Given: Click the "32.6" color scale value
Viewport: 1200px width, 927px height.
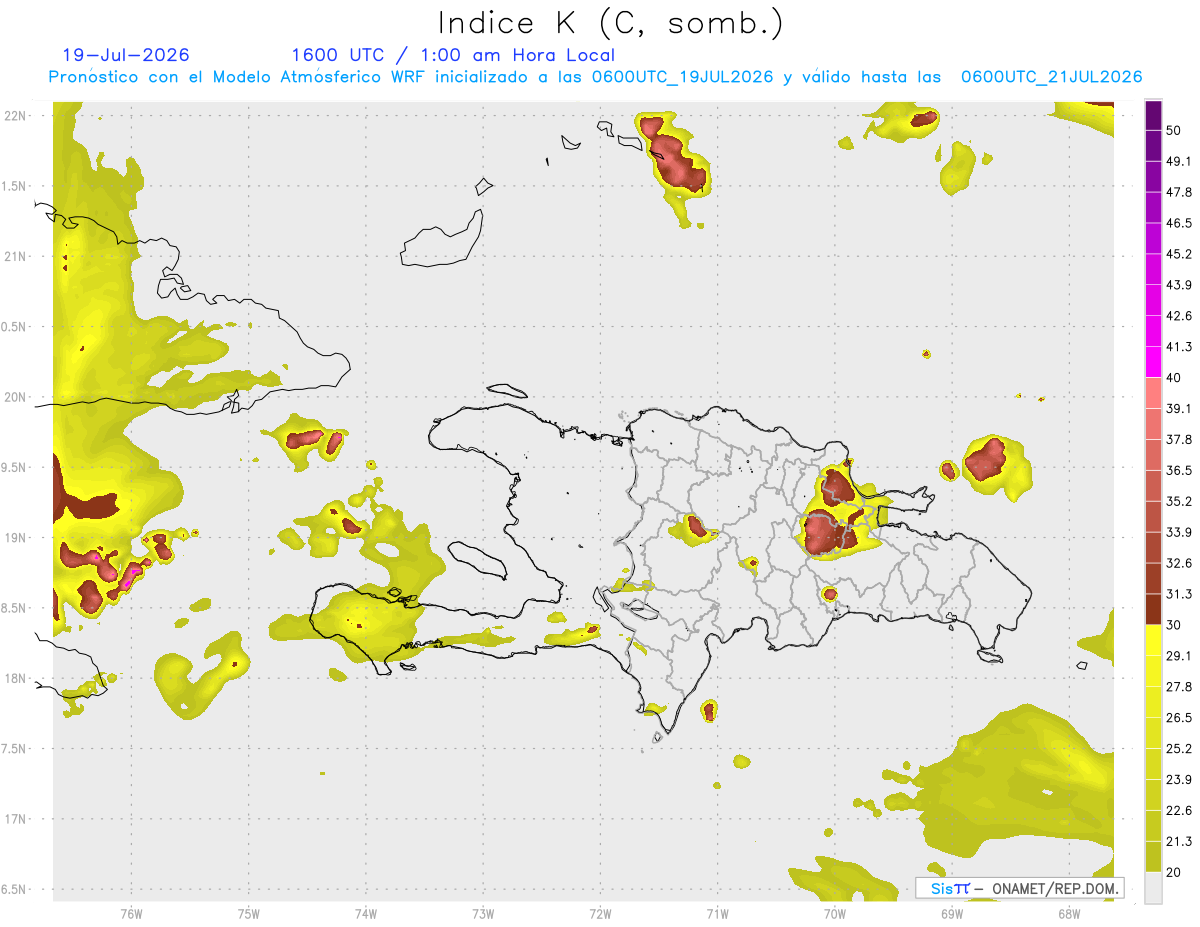Looking at the screenshot, I should tap(1180, 563).
